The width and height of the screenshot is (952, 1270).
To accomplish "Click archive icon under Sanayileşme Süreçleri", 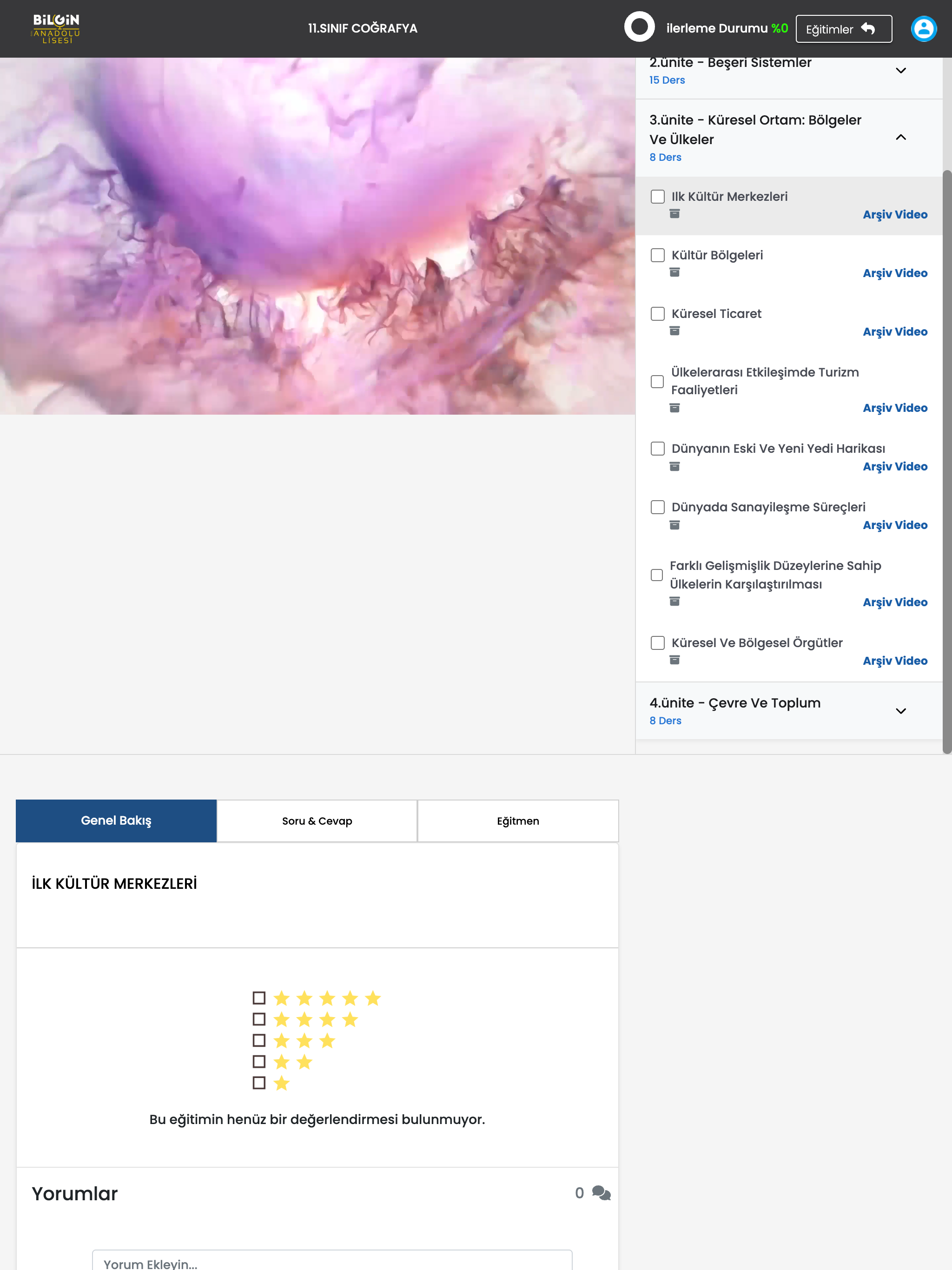I will pyautogui.click(x=674, y=525).
